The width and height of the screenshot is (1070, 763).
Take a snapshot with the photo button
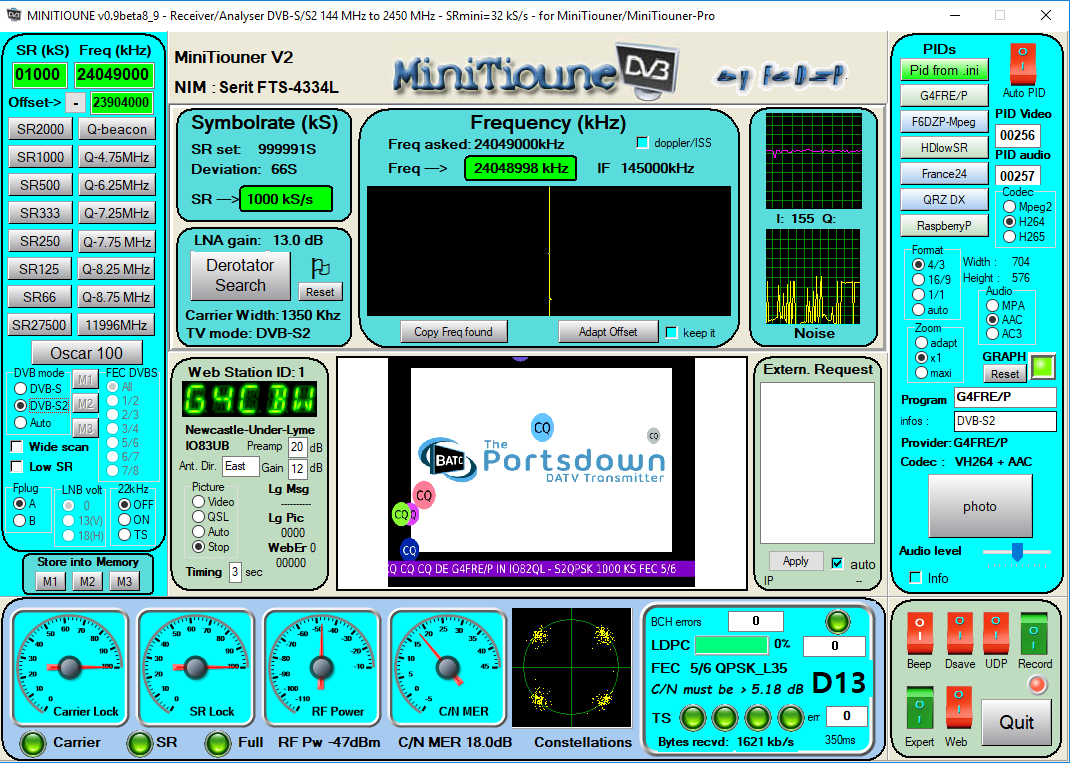(980, 506)
